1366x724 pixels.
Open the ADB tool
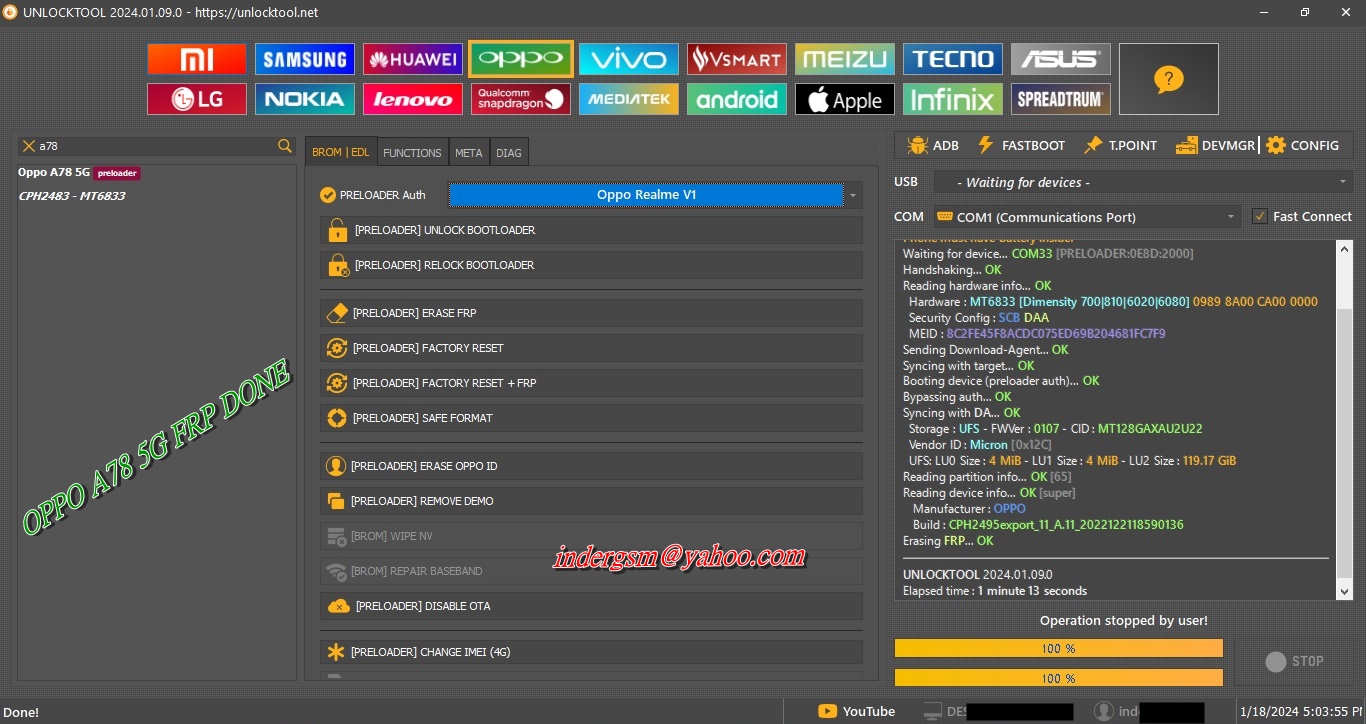(x=932, y=145)
